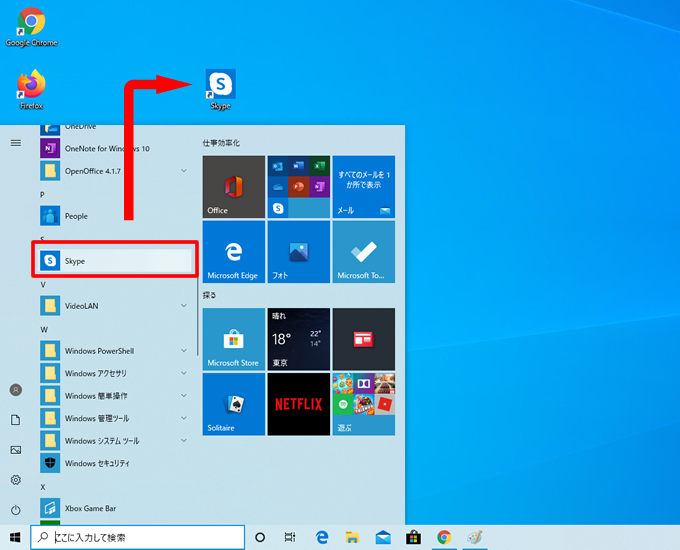The height and width of the screenshot is (550, 680).
Task: Open the Microsoft Edge tile
Action: point(234,252)
